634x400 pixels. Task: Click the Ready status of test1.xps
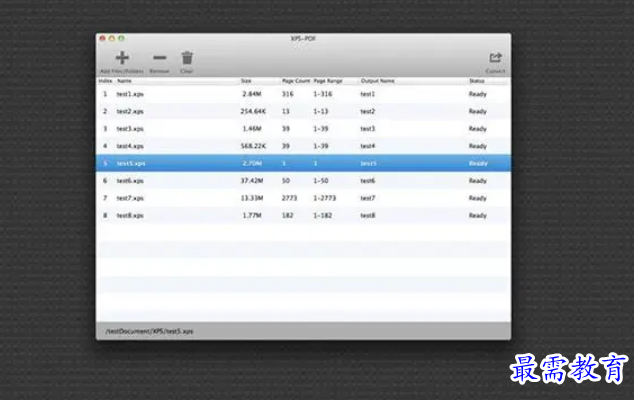coord(478,94)
